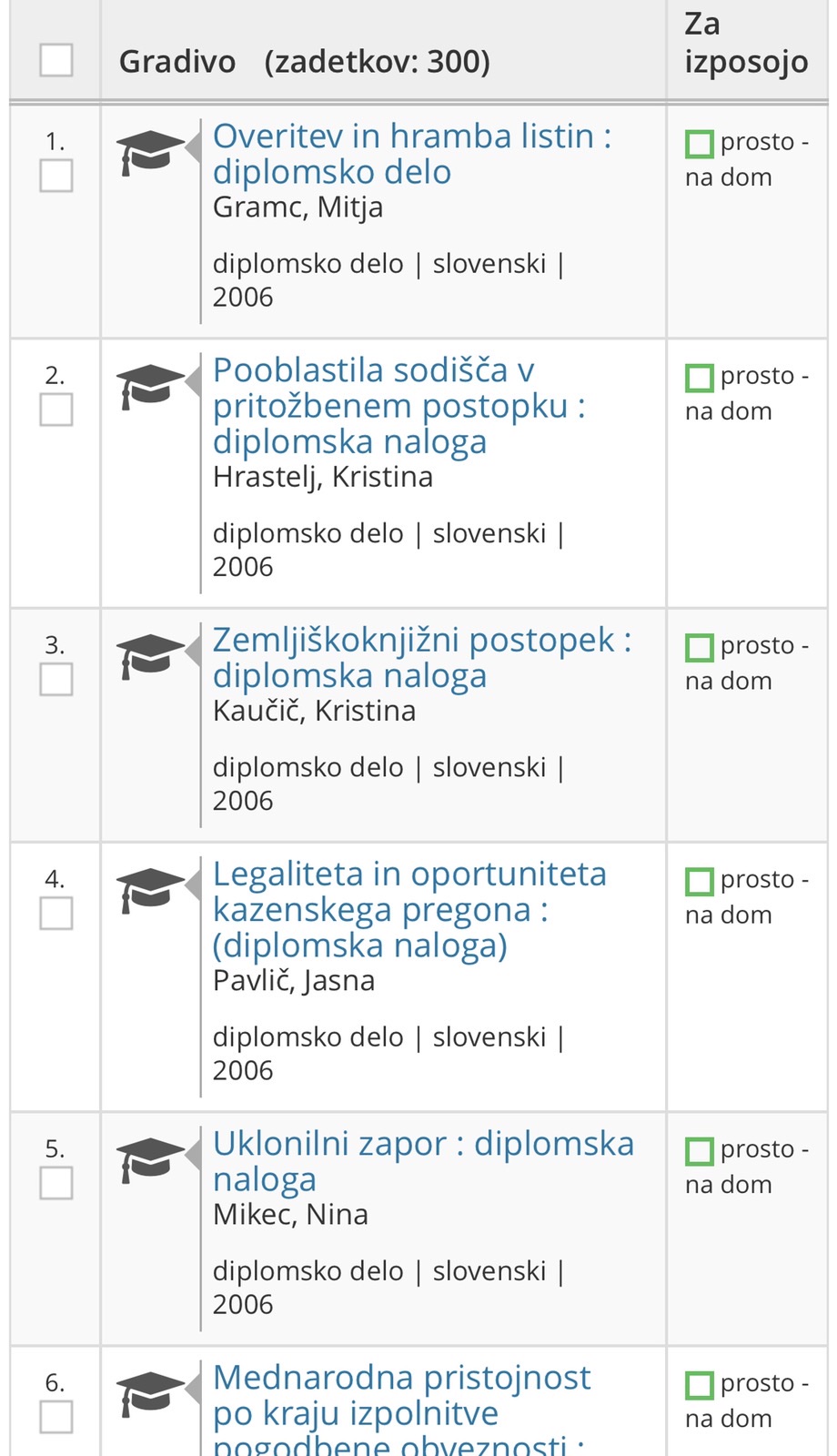Click the Gradivo column header
The image size is (837, 1456).
tap(177, 62)
